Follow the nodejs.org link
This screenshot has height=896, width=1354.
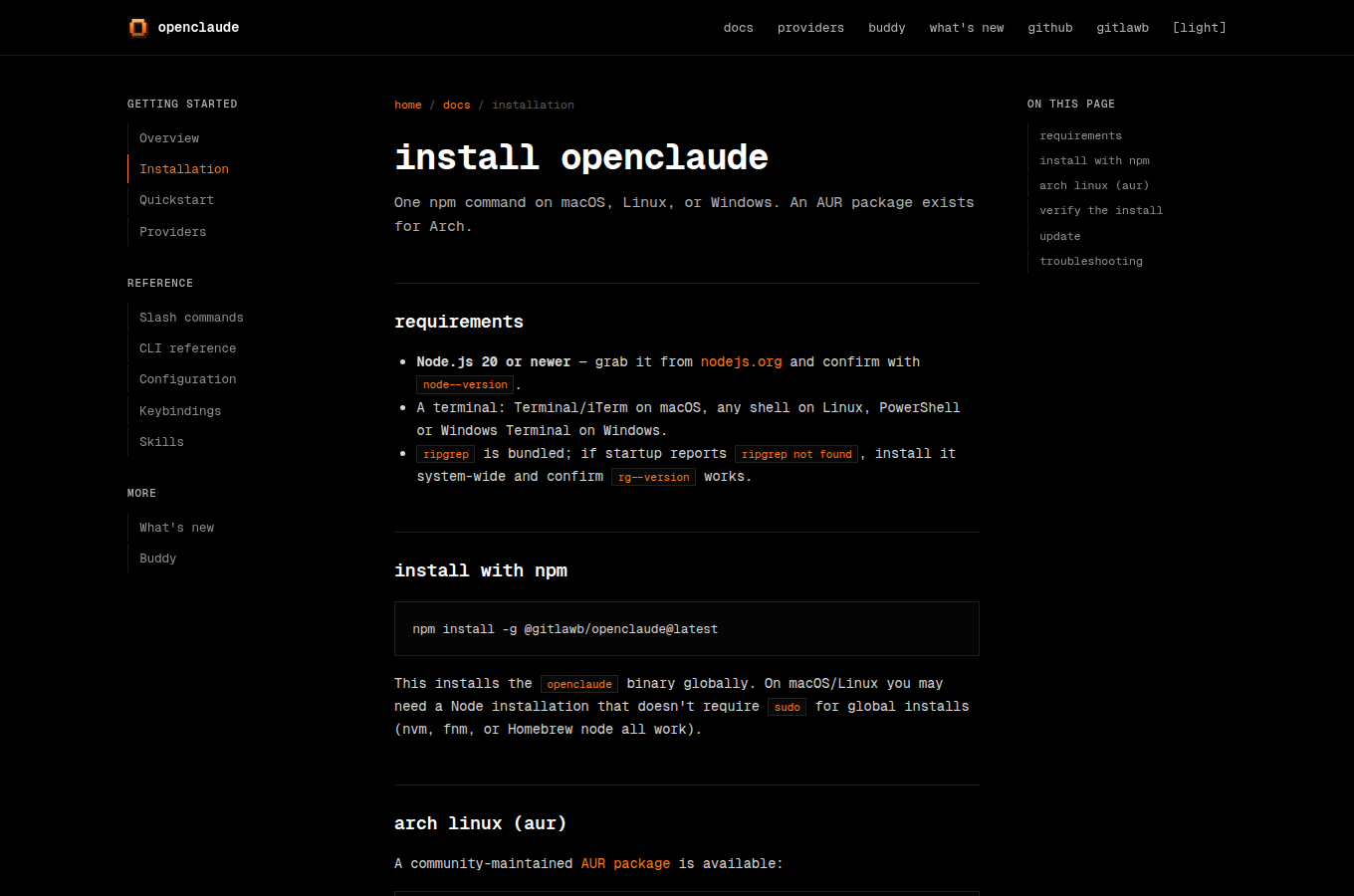pos(742,361)
